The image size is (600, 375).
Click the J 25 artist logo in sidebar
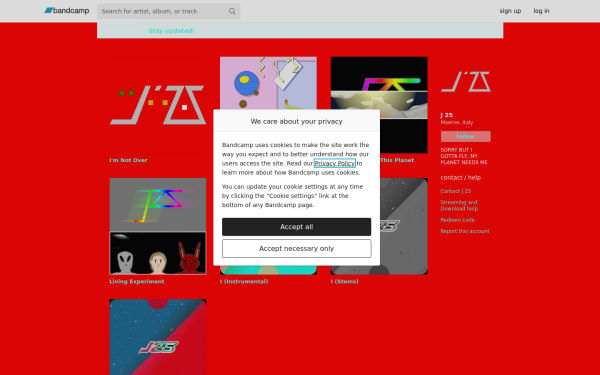tap(466, 82)
